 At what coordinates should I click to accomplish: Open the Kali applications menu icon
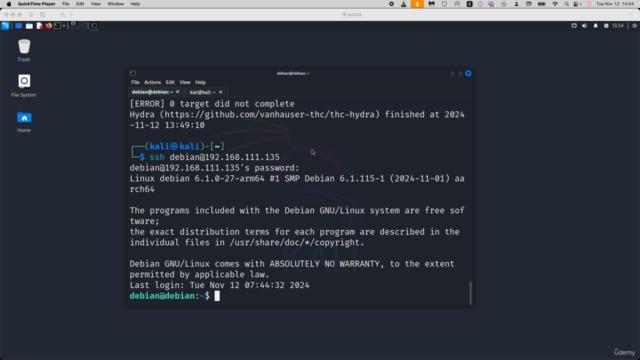5,26
